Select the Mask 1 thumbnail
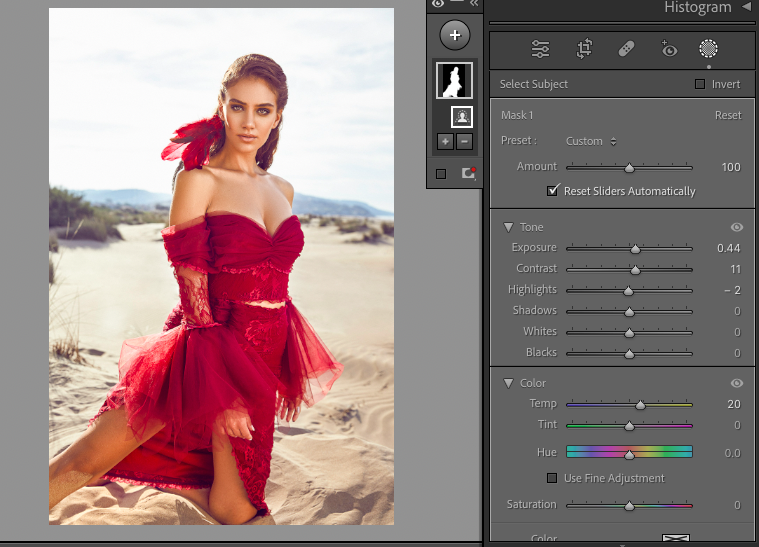759x547 pixels. (x=454, y=80)
